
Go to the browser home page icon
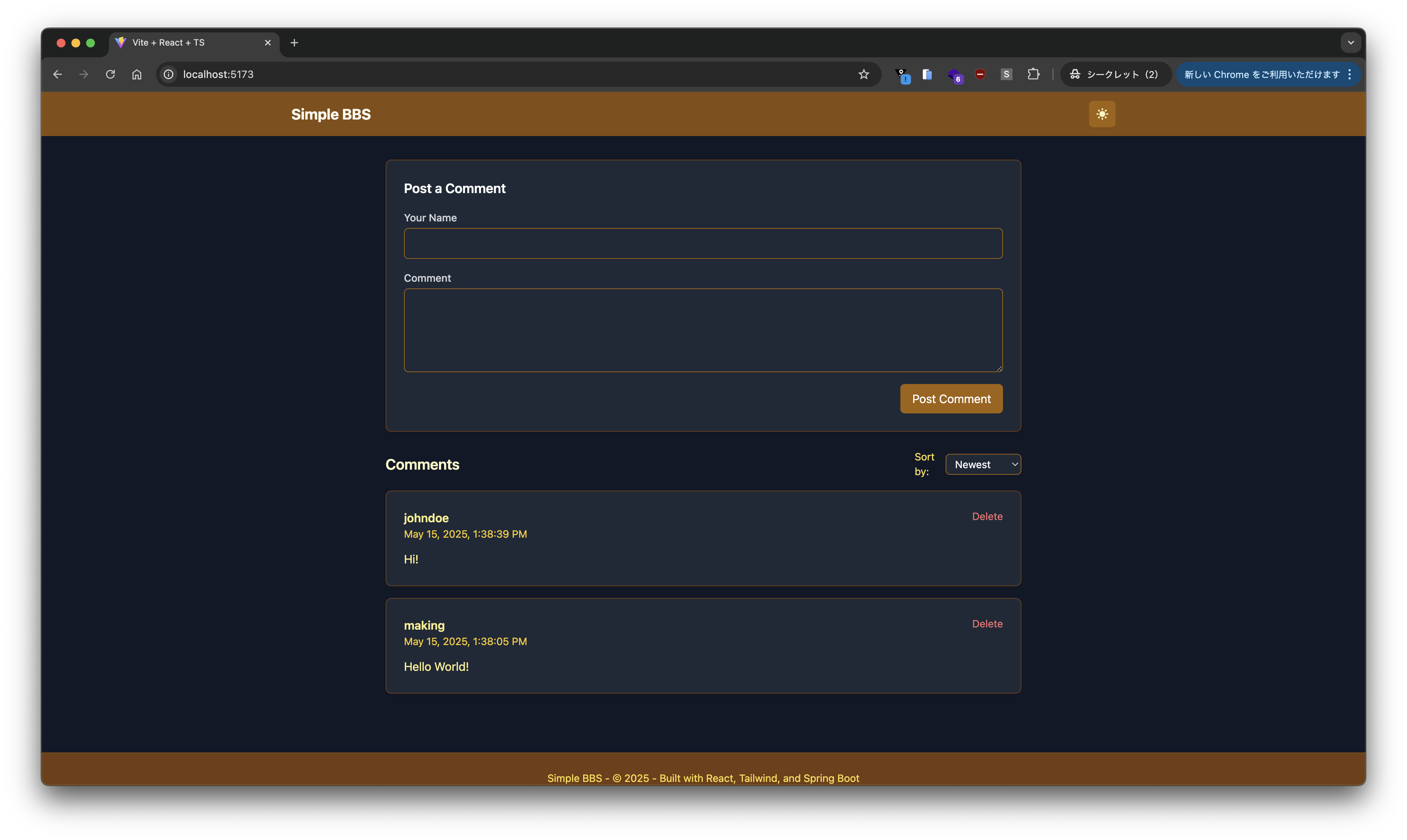click(137, 74)
